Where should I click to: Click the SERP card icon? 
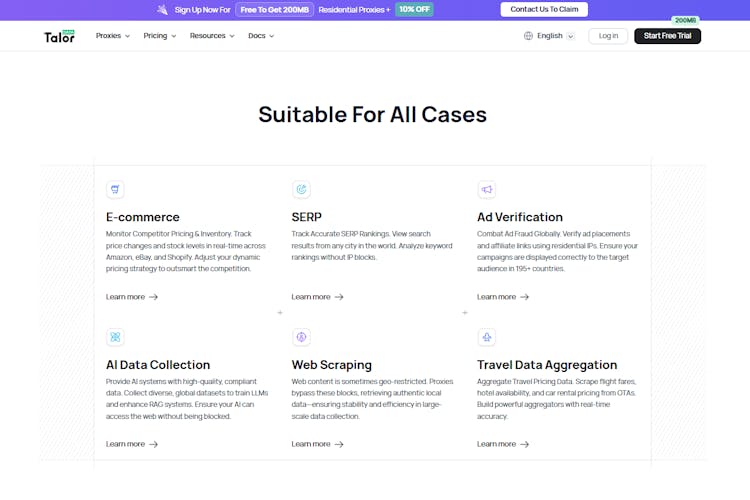(x=301, y=189)
